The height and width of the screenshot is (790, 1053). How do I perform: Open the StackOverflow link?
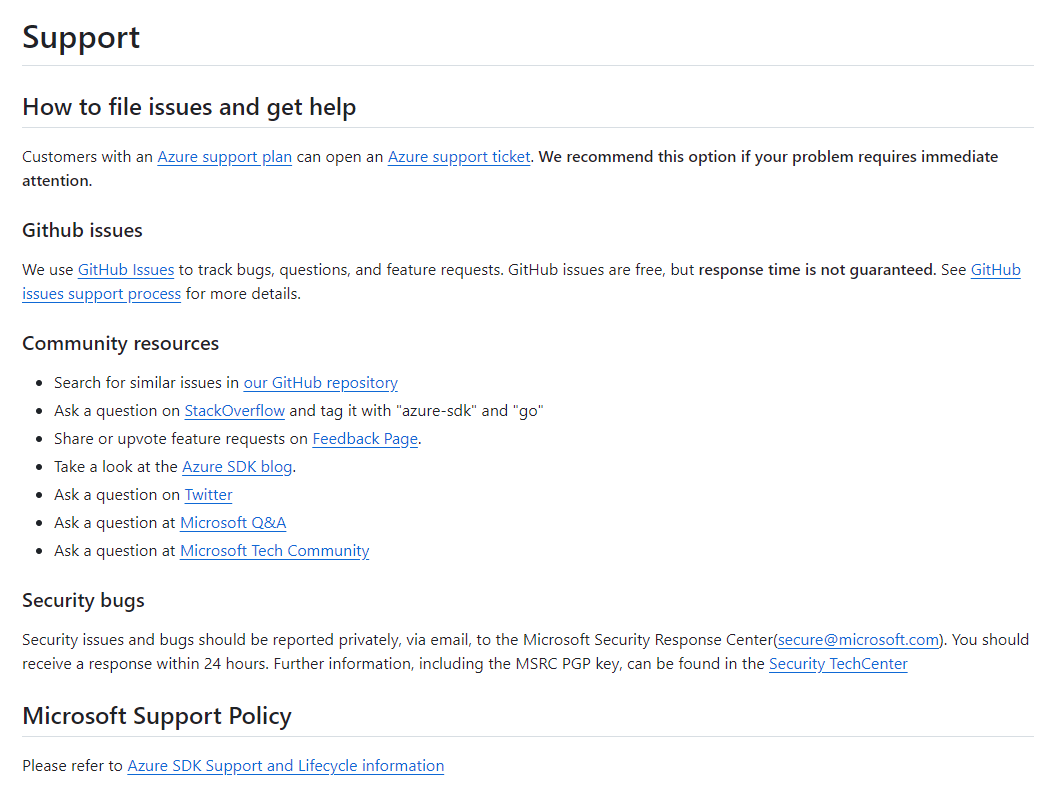[x=234, y=410]
